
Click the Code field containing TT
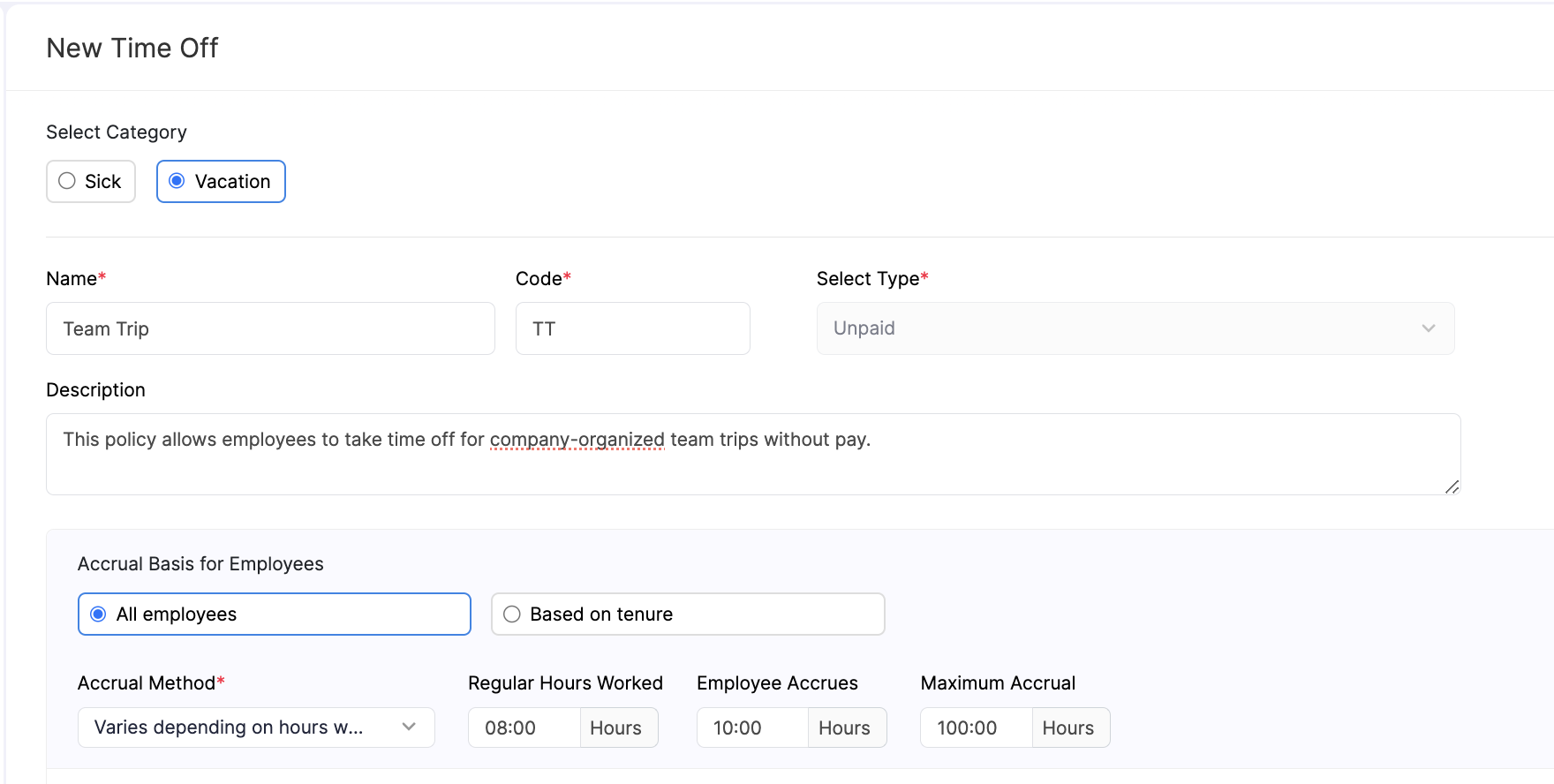pyautogui.click(x=632, y=328)
